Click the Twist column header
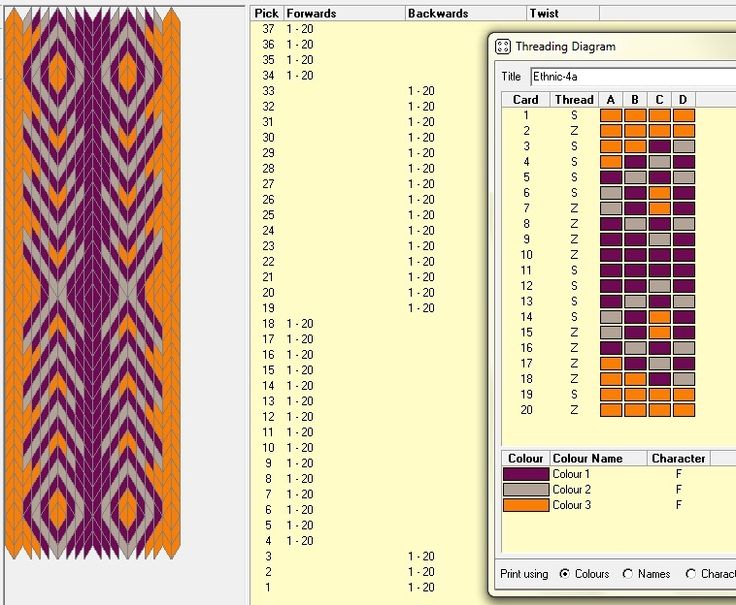This screenshot has width=736, height=605. 563,13
